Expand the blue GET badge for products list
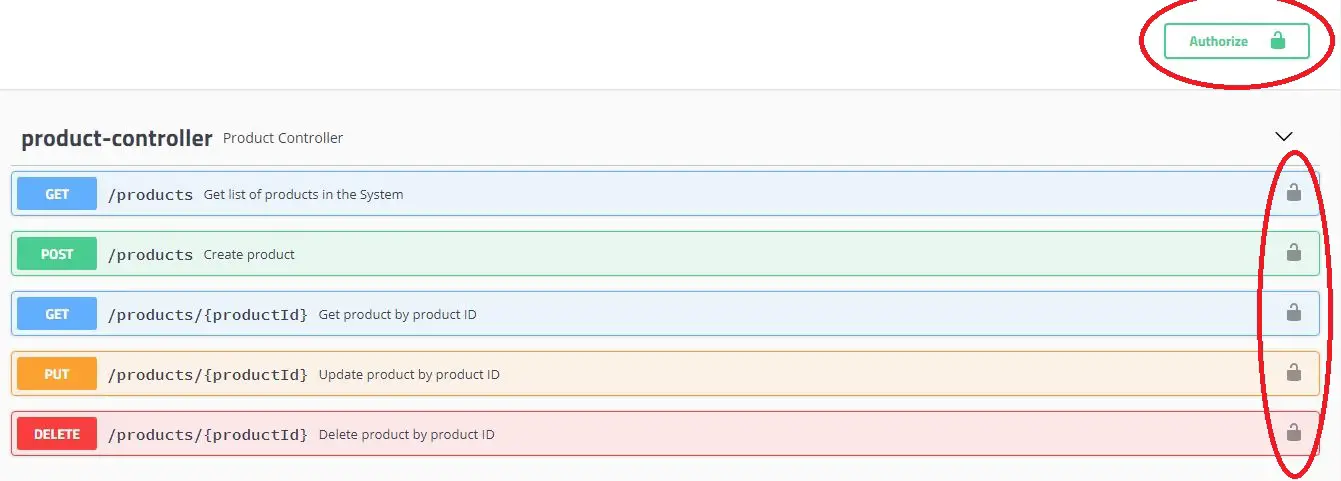1341x481 pixels. click(57, 194)
